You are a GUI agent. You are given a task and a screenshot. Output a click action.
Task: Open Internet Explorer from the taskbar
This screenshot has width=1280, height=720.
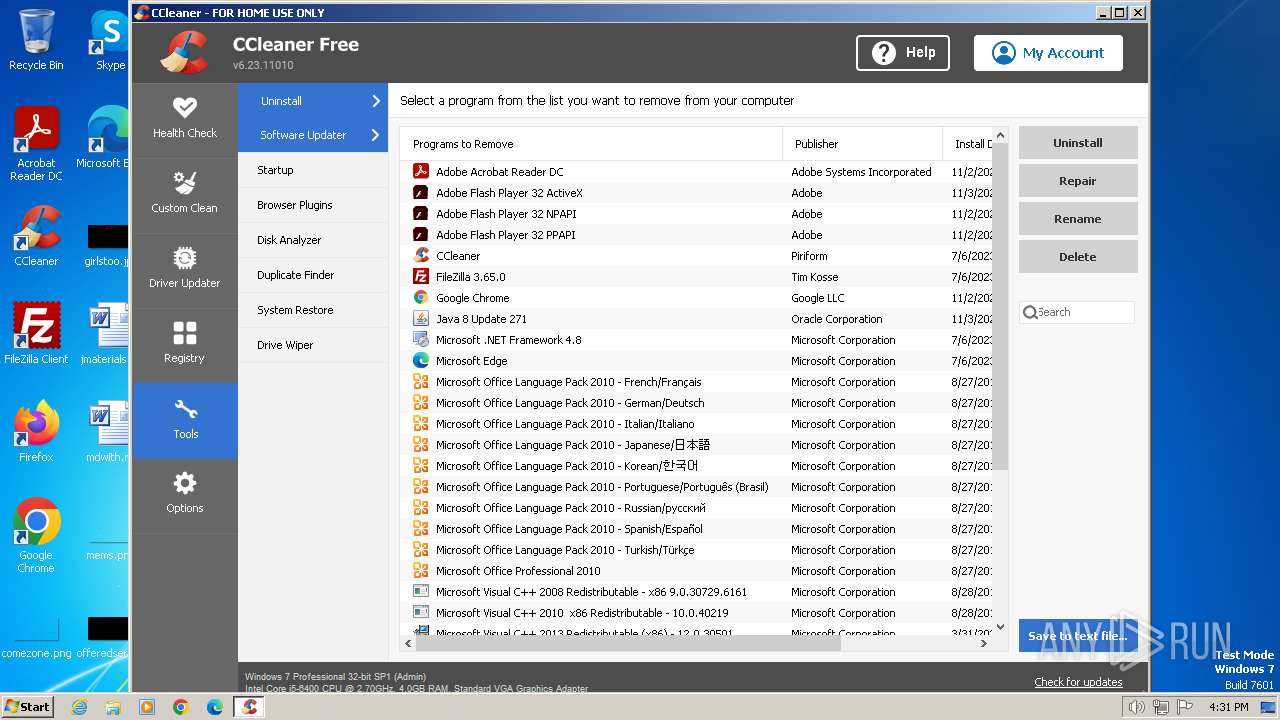click(x=79, y=707)
